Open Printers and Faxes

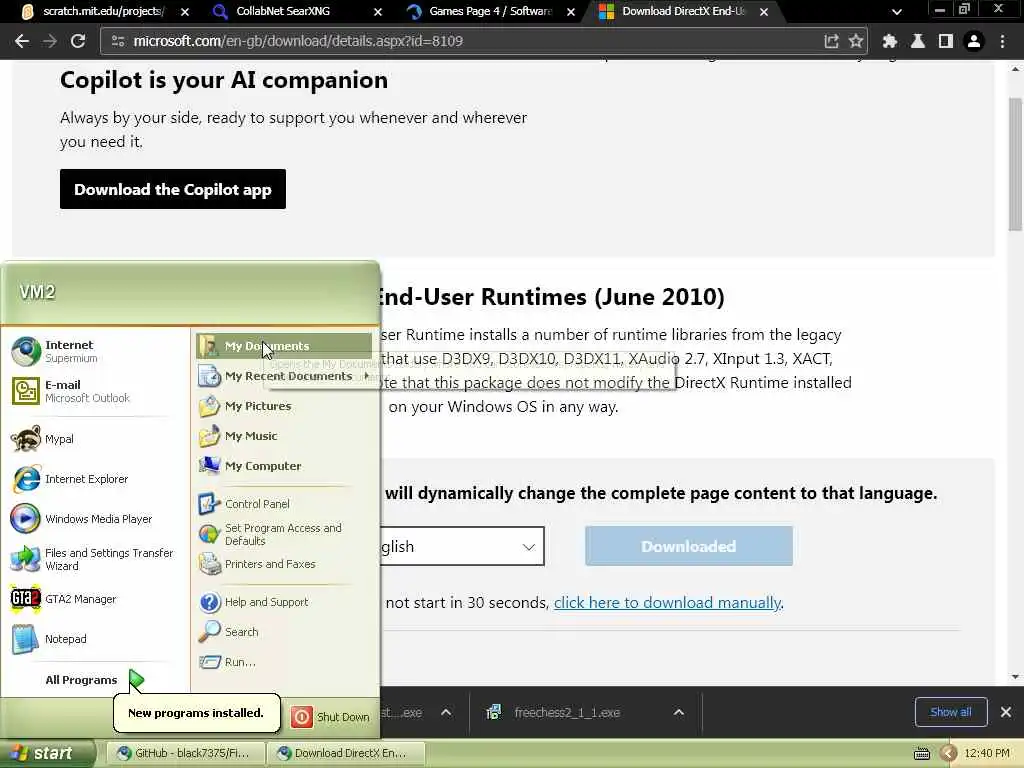(x=285, y=564)
